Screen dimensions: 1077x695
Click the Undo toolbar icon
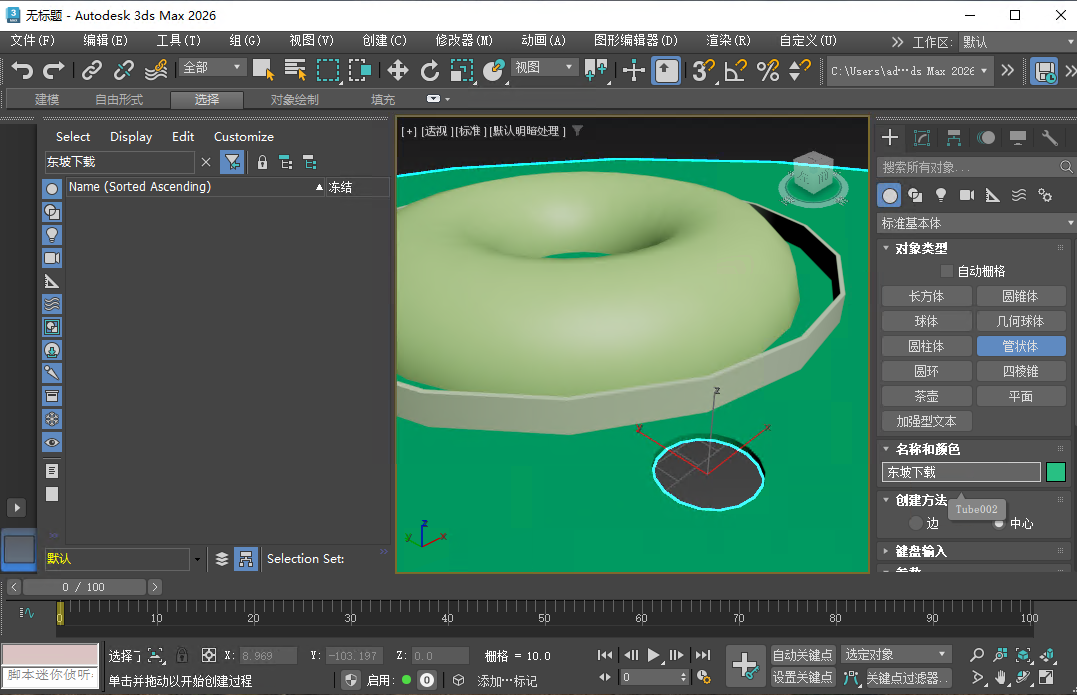(x=22, y=70)
